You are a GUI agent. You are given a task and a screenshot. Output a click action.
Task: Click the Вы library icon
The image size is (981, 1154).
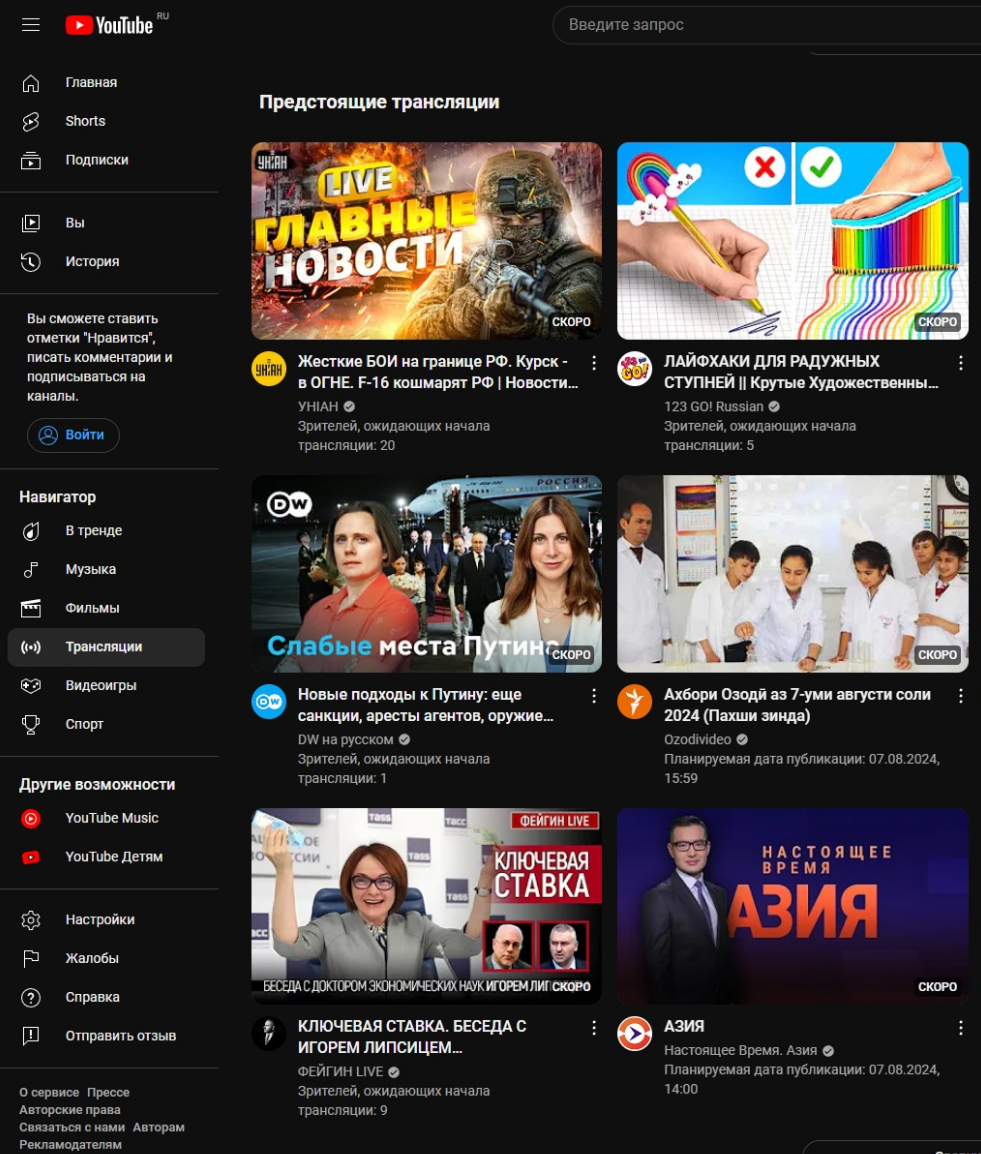(x=31, y=223)
